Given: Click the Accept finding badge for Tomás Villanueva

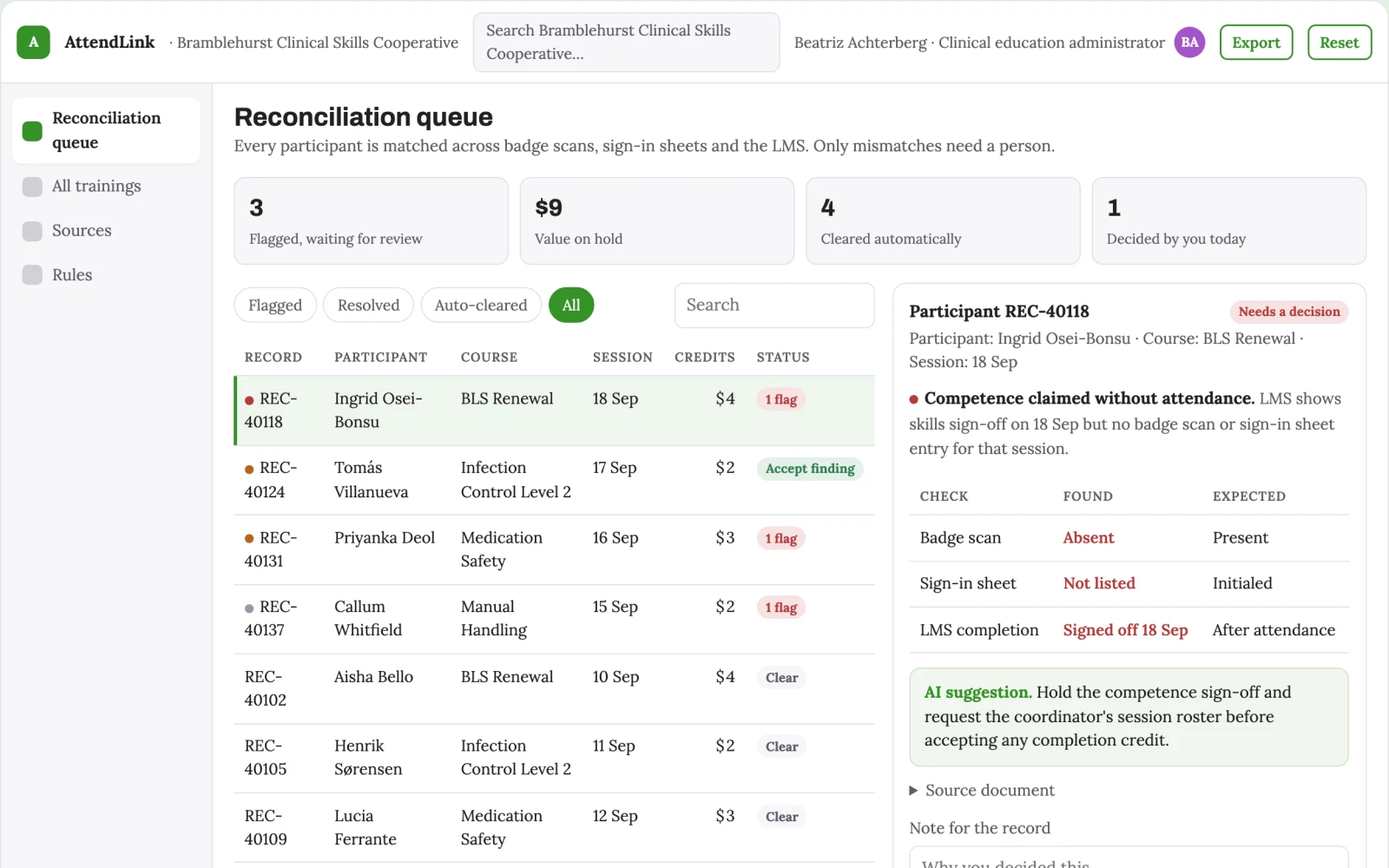Looking at the screenshot, I should [810, 469].
